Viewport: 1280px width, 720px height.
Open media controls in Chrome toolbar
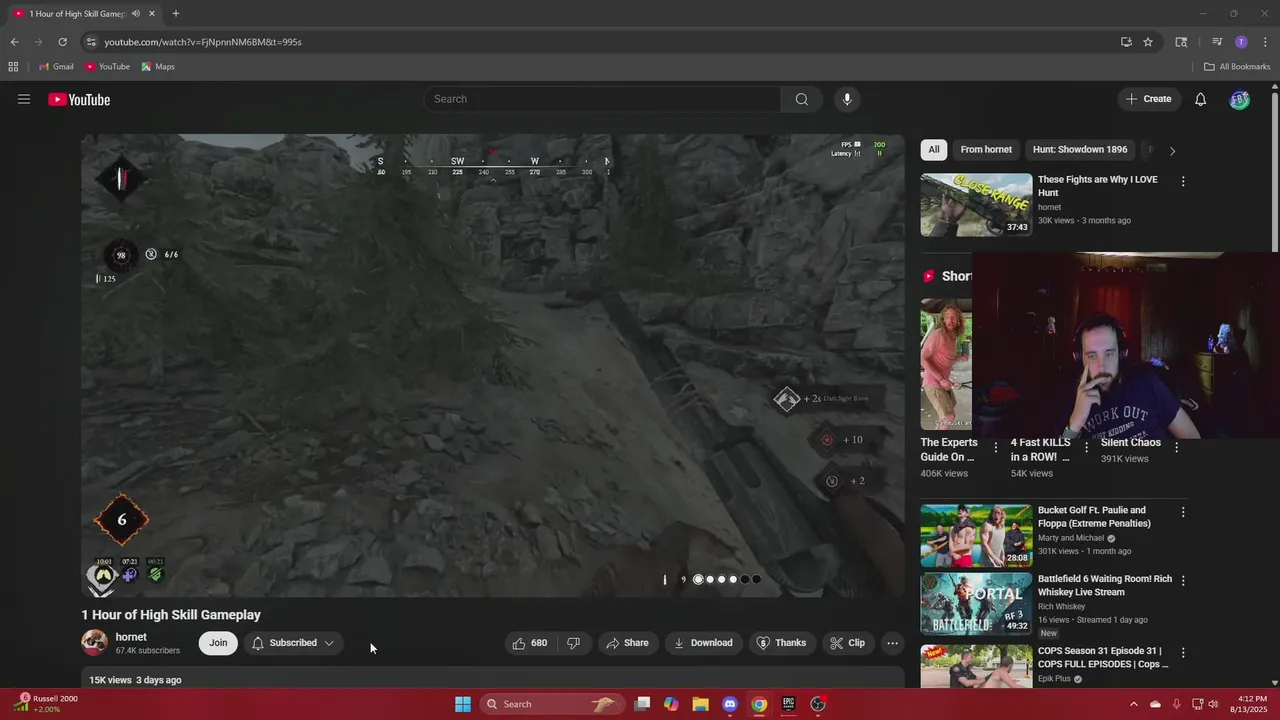(1217, 42)
